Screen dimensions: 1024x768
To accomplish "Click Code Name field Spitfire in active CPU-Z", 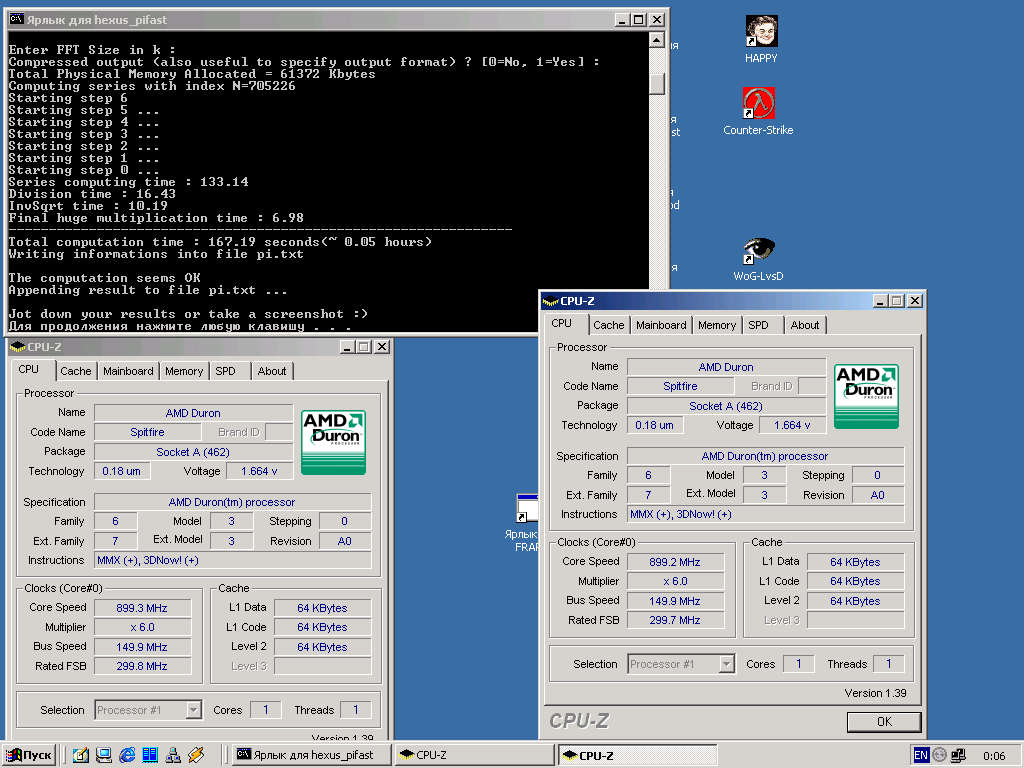I will [x=680, y=386].
